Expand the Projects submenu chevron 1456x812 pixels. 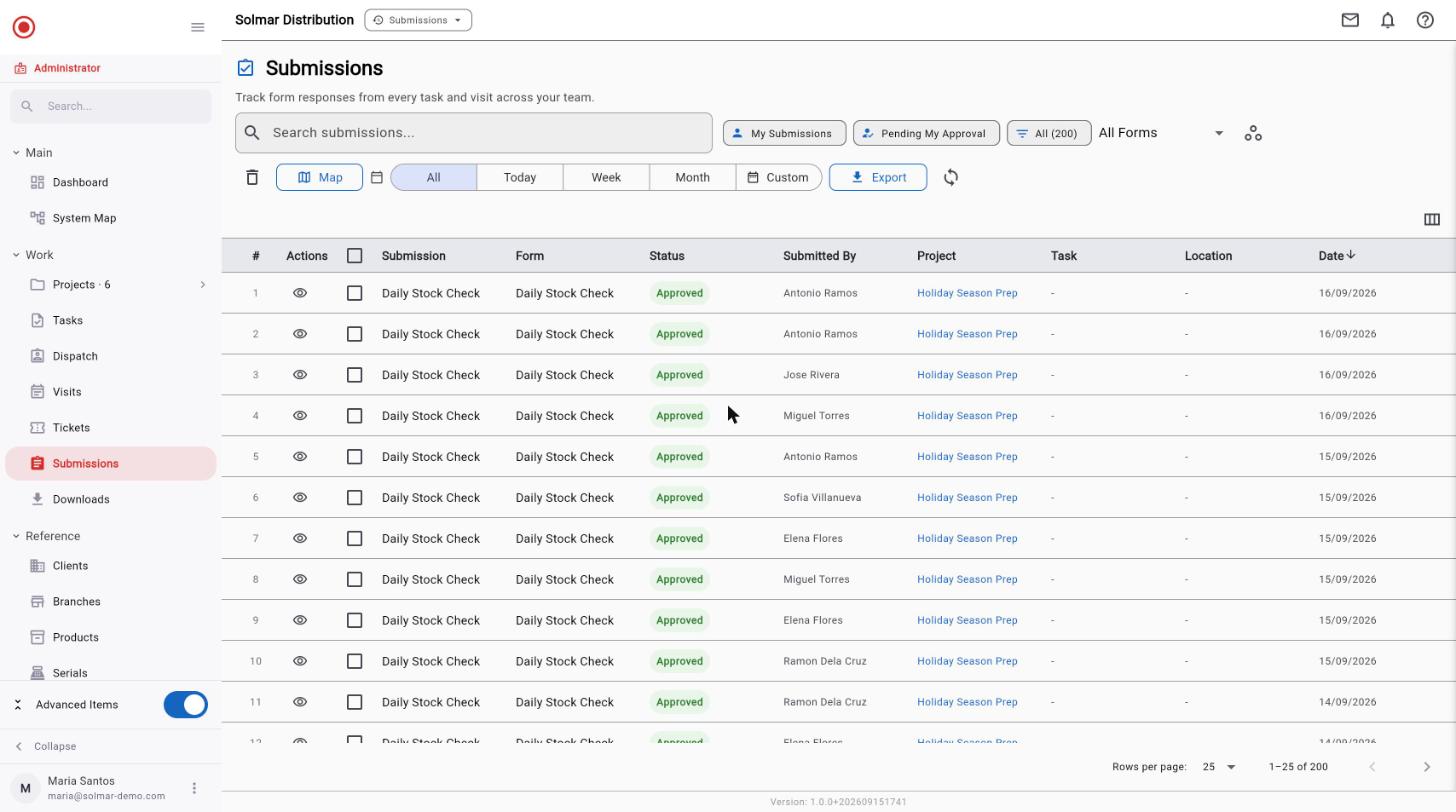coord(202,285)
